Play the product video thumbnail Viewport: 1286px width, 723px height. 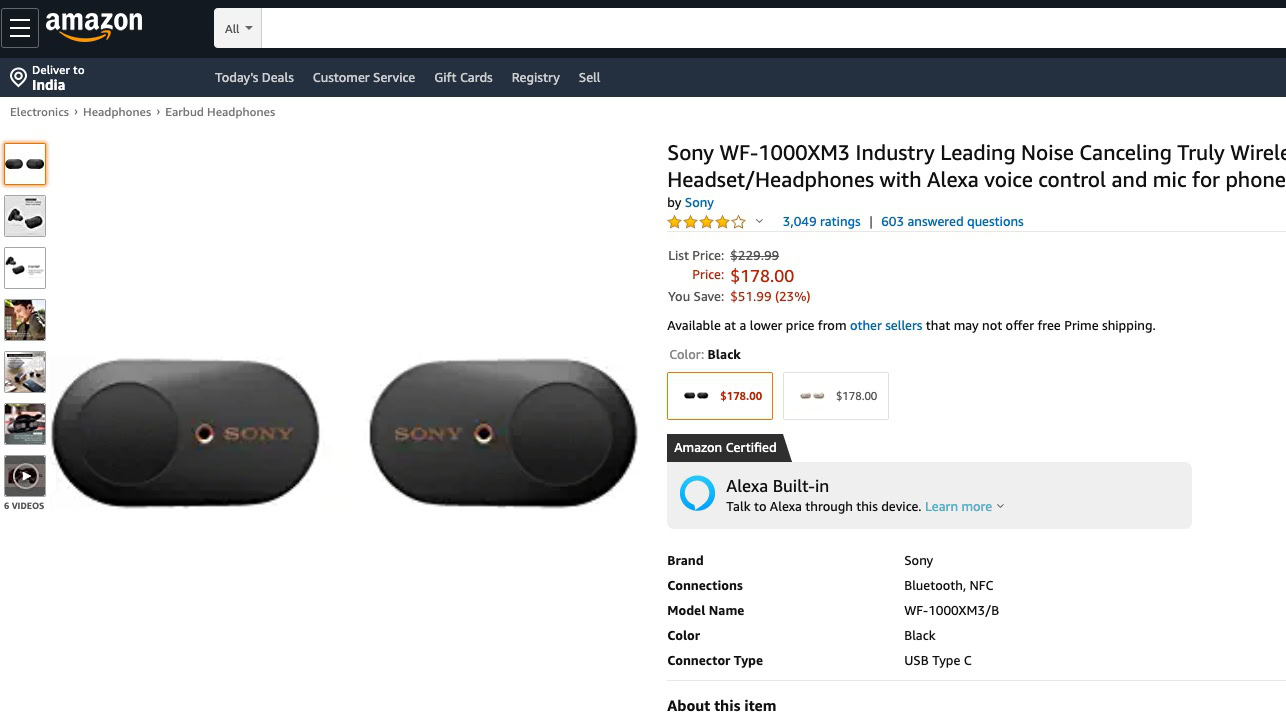tap(25, 476)
